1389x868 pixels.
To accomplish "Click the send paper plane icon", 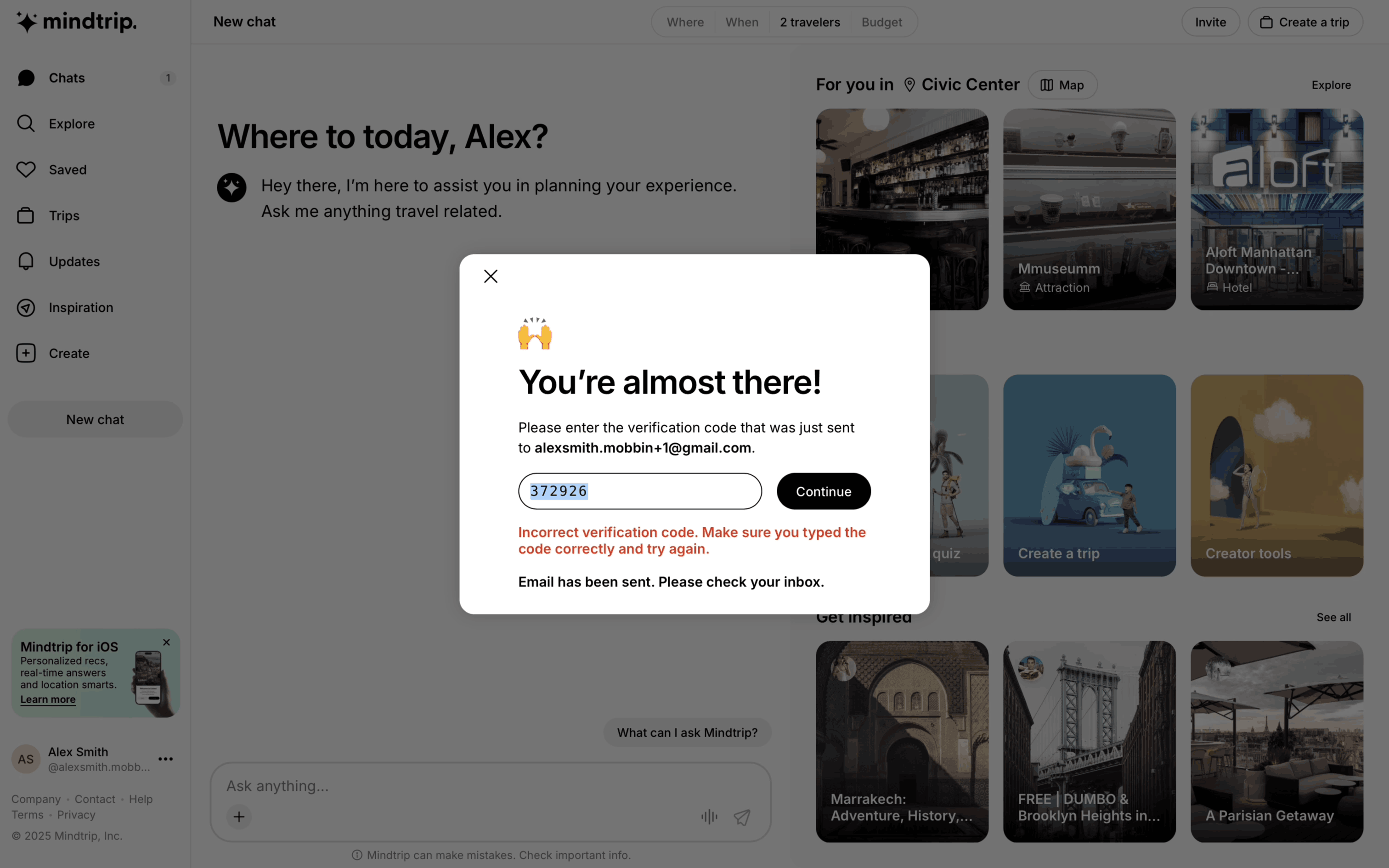I will click(x=742, y=817).
